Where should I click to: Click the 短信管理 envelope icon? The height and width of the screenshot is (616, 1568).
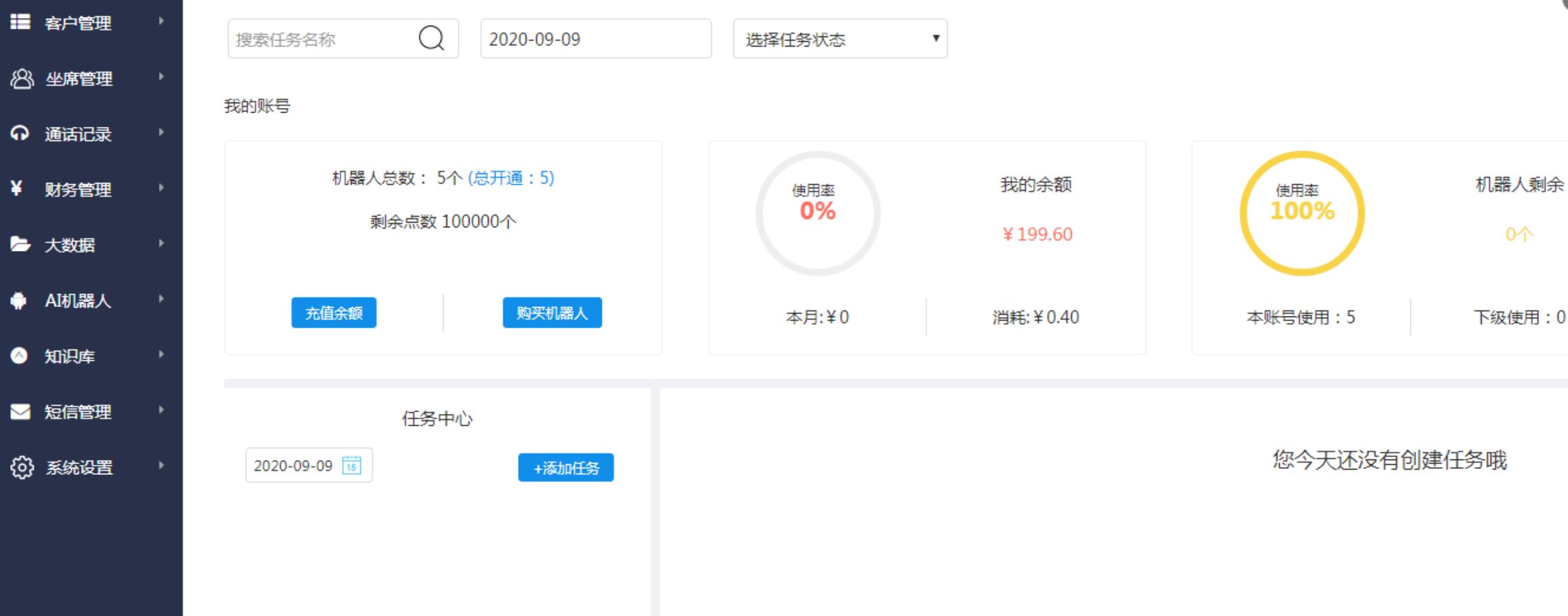point(20,411)
